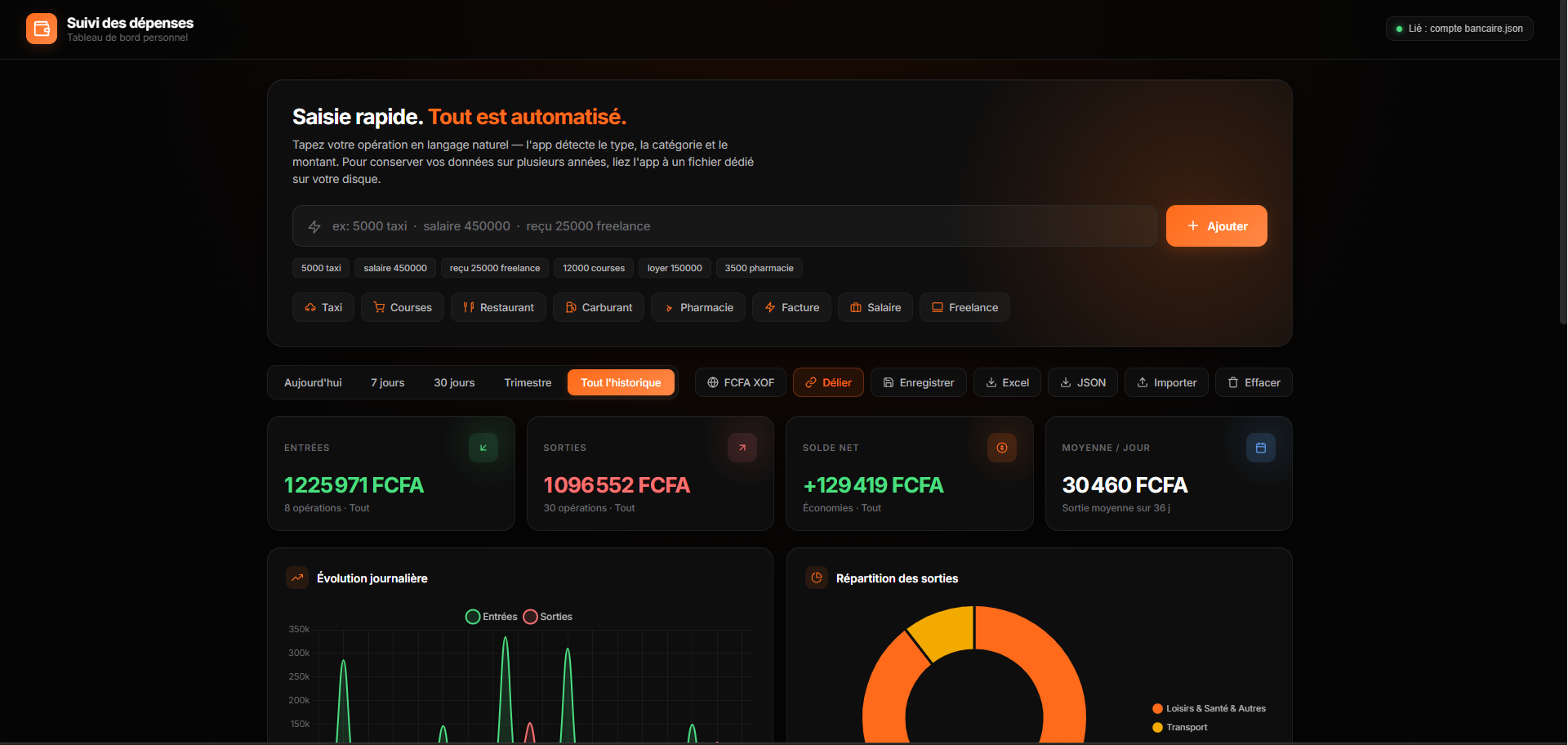The width and height of the screenshot is (1568, 745).
Task: Click the quick entry text field
Action: click(725, 226)
